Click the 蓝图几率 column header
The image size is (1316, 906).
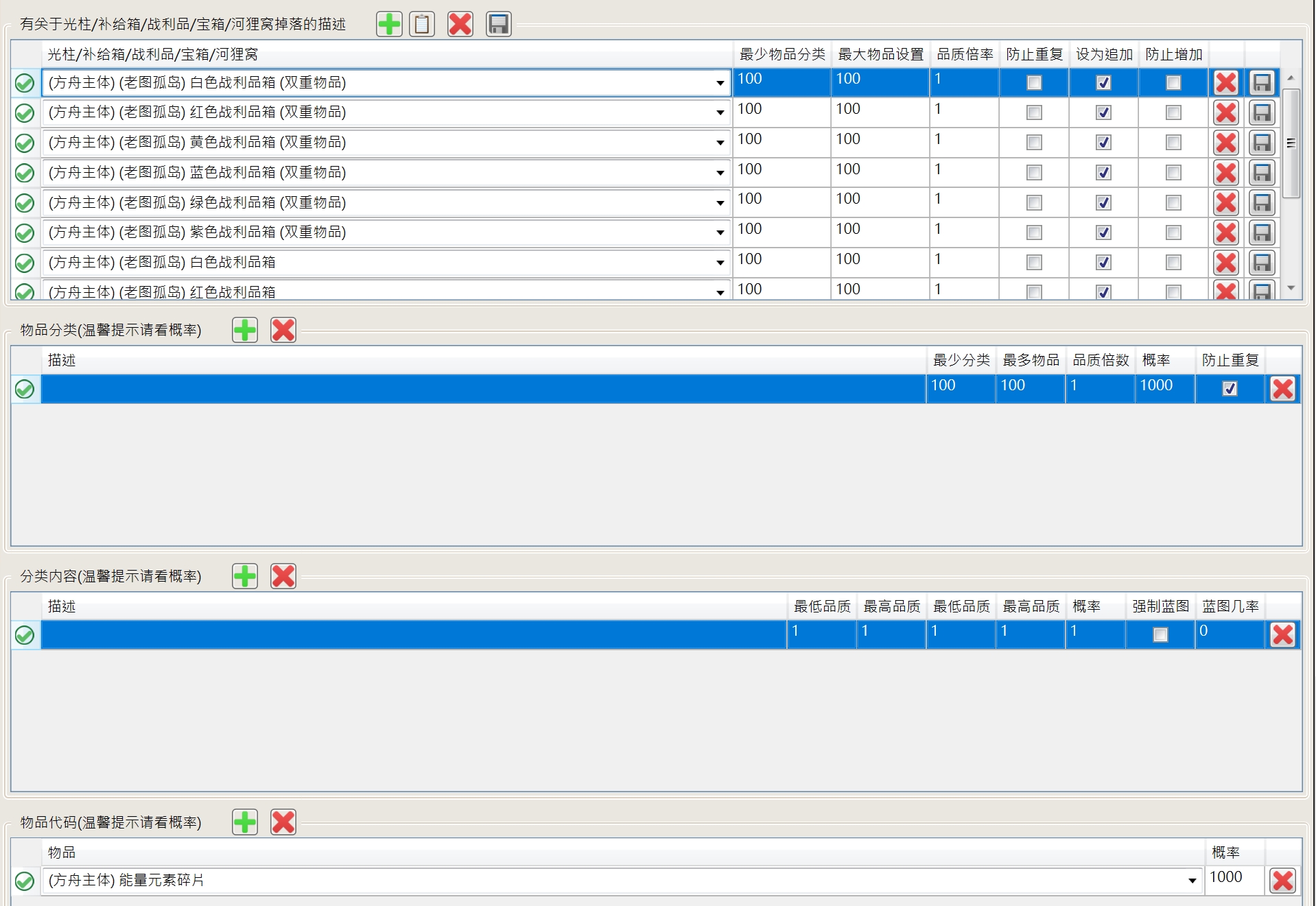click(x=1230, y=606)
